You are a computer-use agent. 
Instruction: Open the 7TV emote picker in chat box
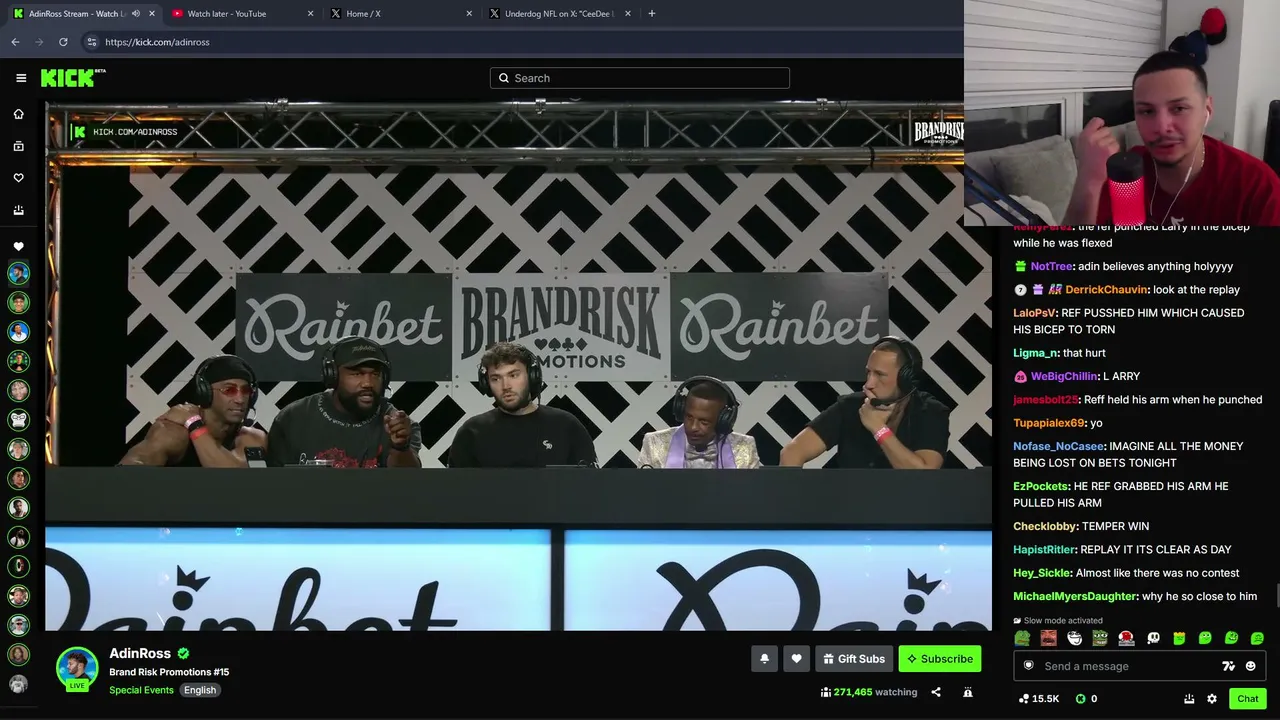point(1229,666)
